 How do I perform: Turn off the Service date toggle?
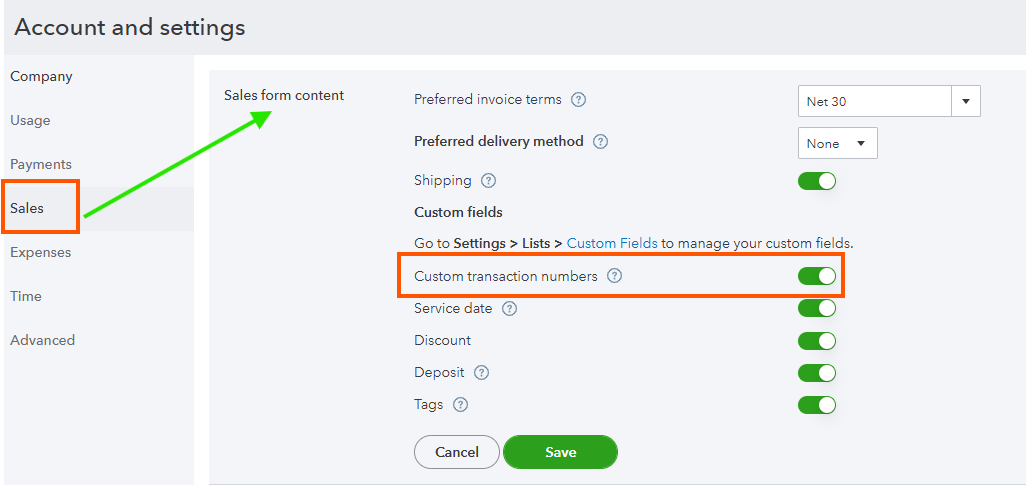(x=816, y=309)
